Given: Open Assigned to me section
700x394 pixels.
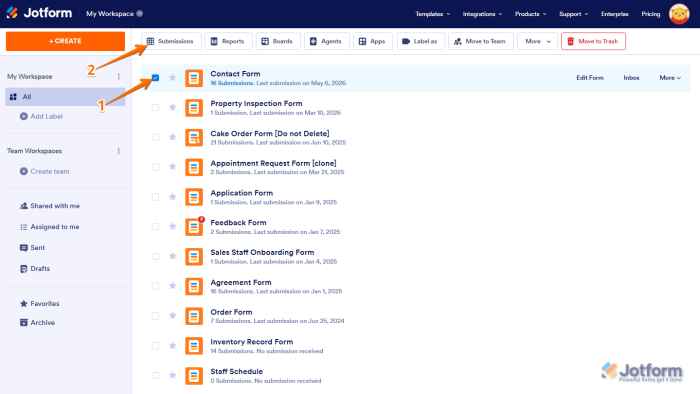Looking at the screenshot, I should pos(50,227).
